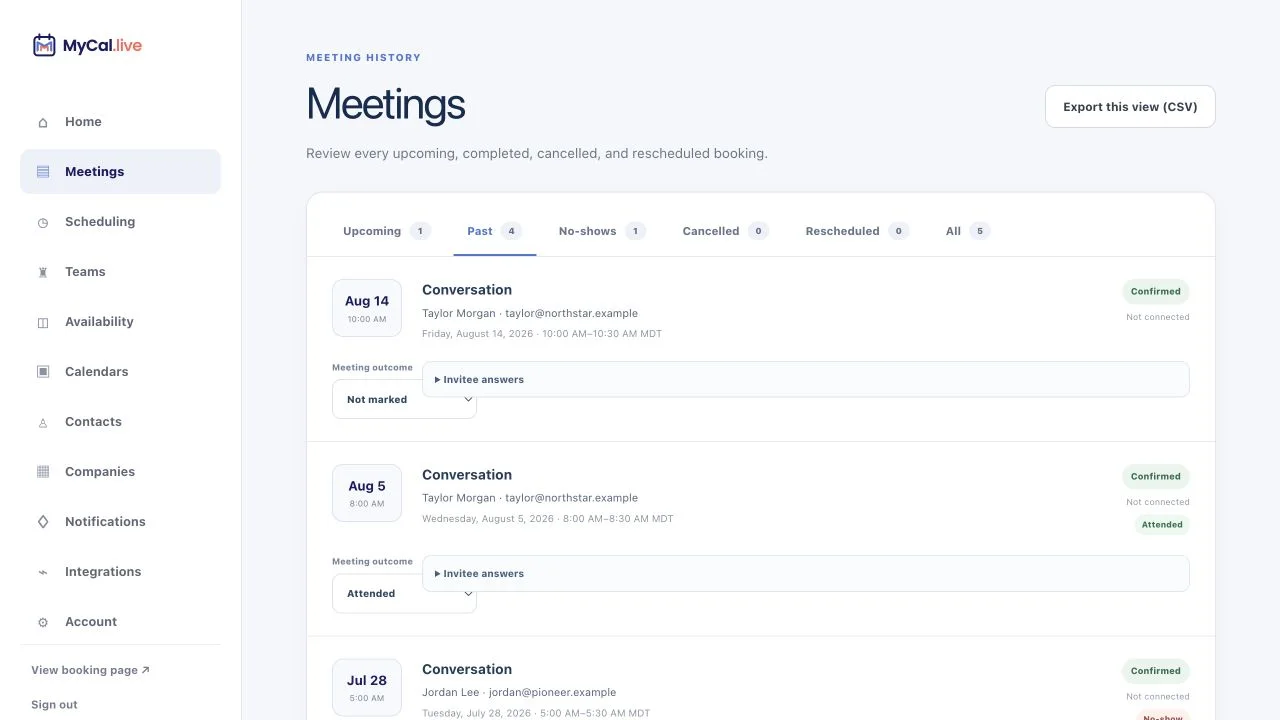The image size is (1280, 720).
Task: Click the Confirmed badge on Aug 5 meeting
Action: 1156,476
